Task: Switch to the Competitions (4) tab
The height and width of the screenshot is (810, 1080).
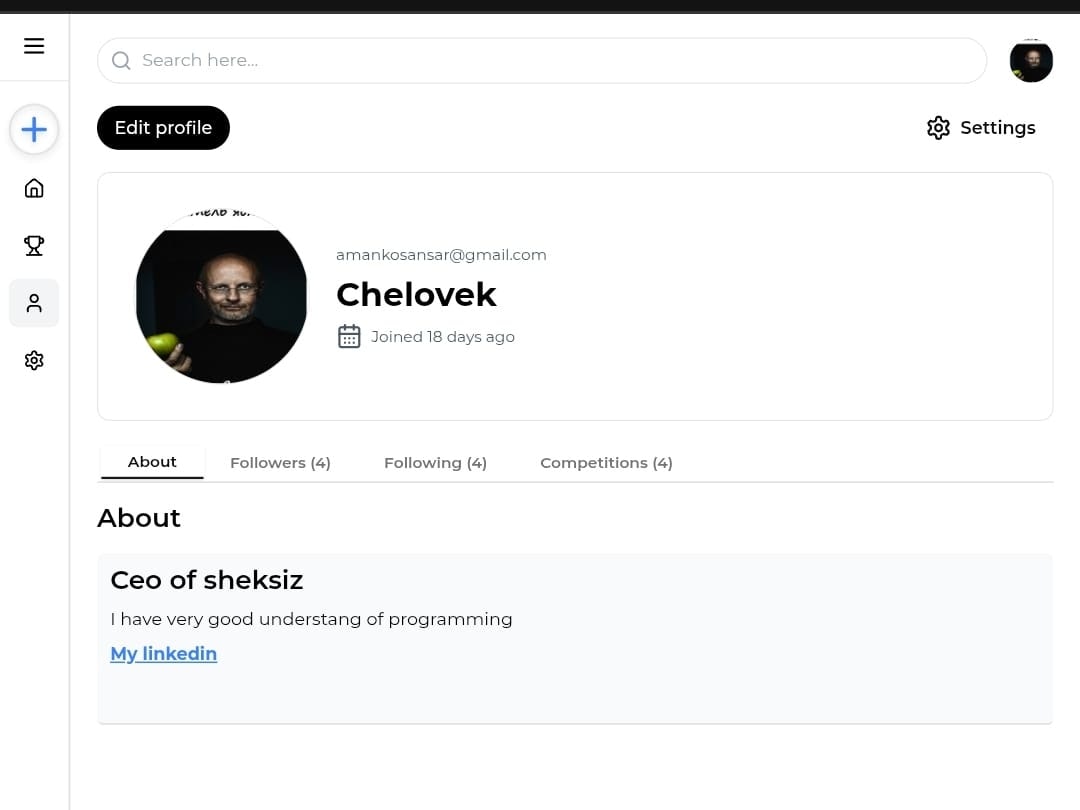Action: click(606, 463)
